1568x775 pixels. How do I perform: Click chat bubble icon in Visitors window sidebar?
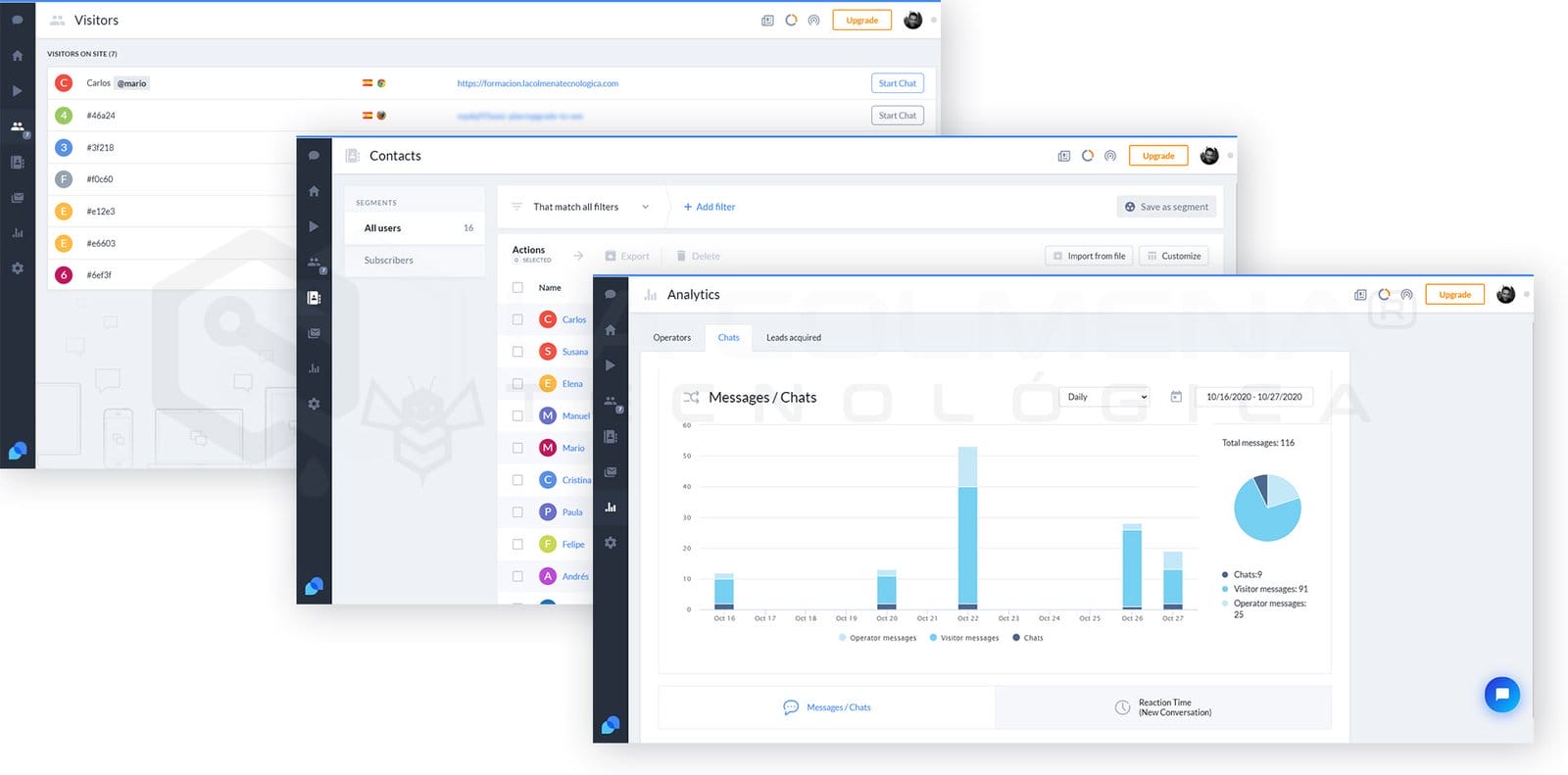[17, 20]
